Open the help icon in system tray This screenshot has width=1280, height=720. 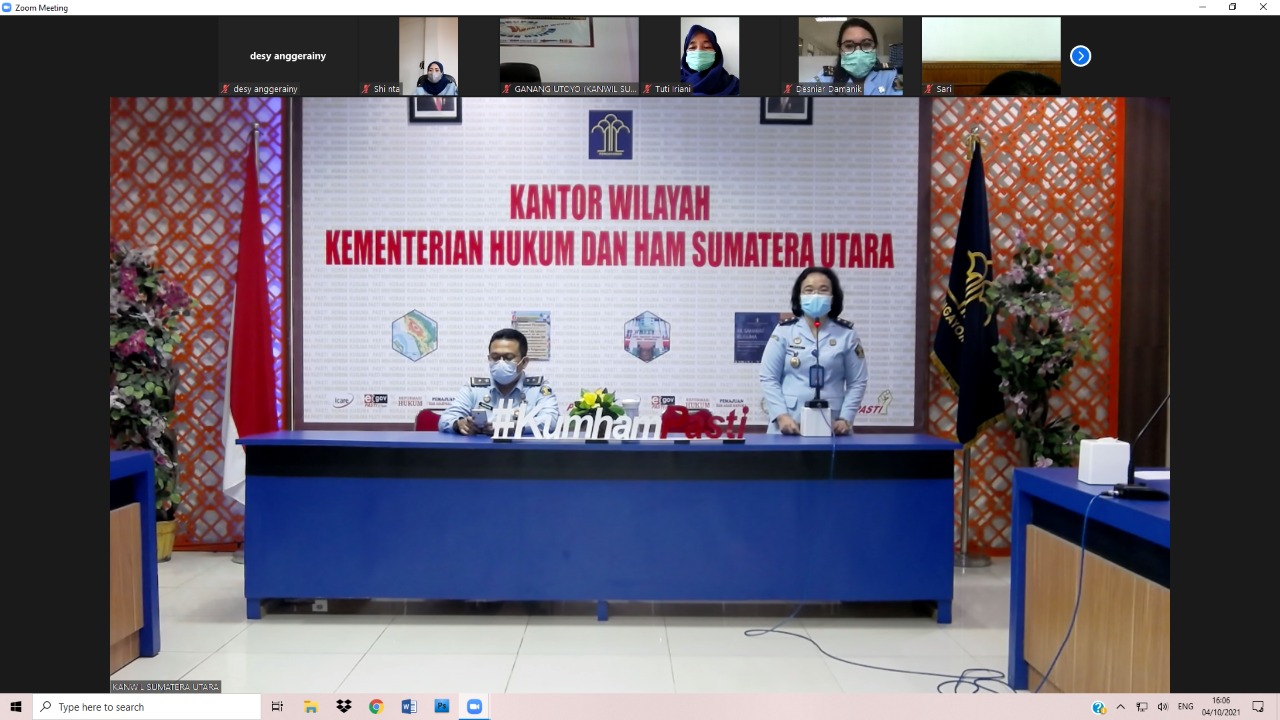[x=1099, y=707]
